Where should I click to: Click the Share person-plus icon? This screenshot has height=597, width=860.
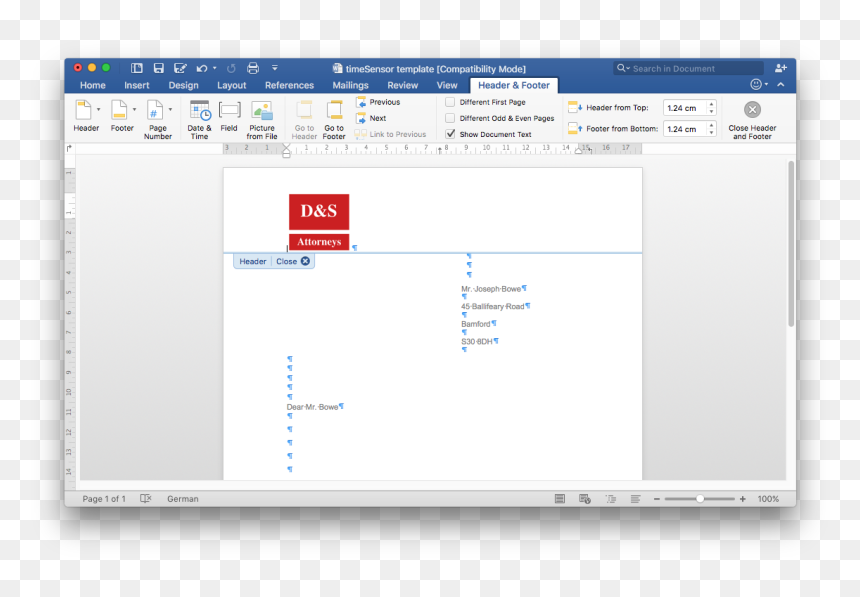tap(781, 68)
